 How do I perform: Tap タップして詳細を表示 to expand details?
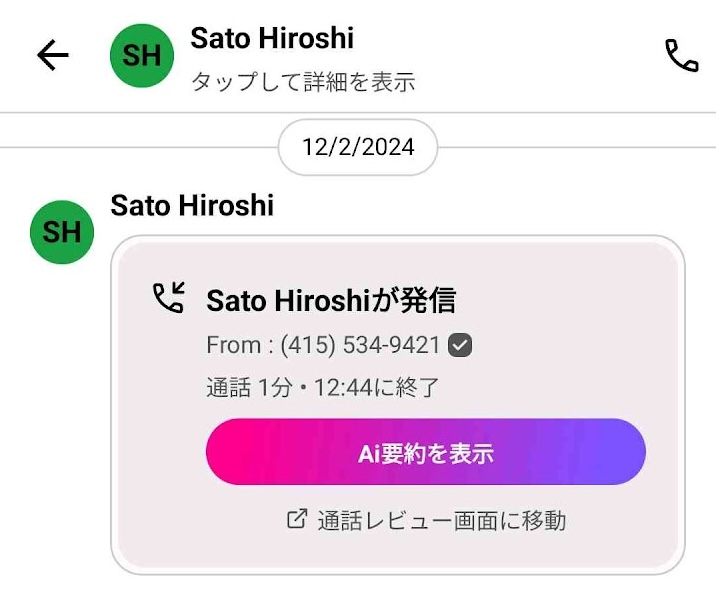pos(303,82)
